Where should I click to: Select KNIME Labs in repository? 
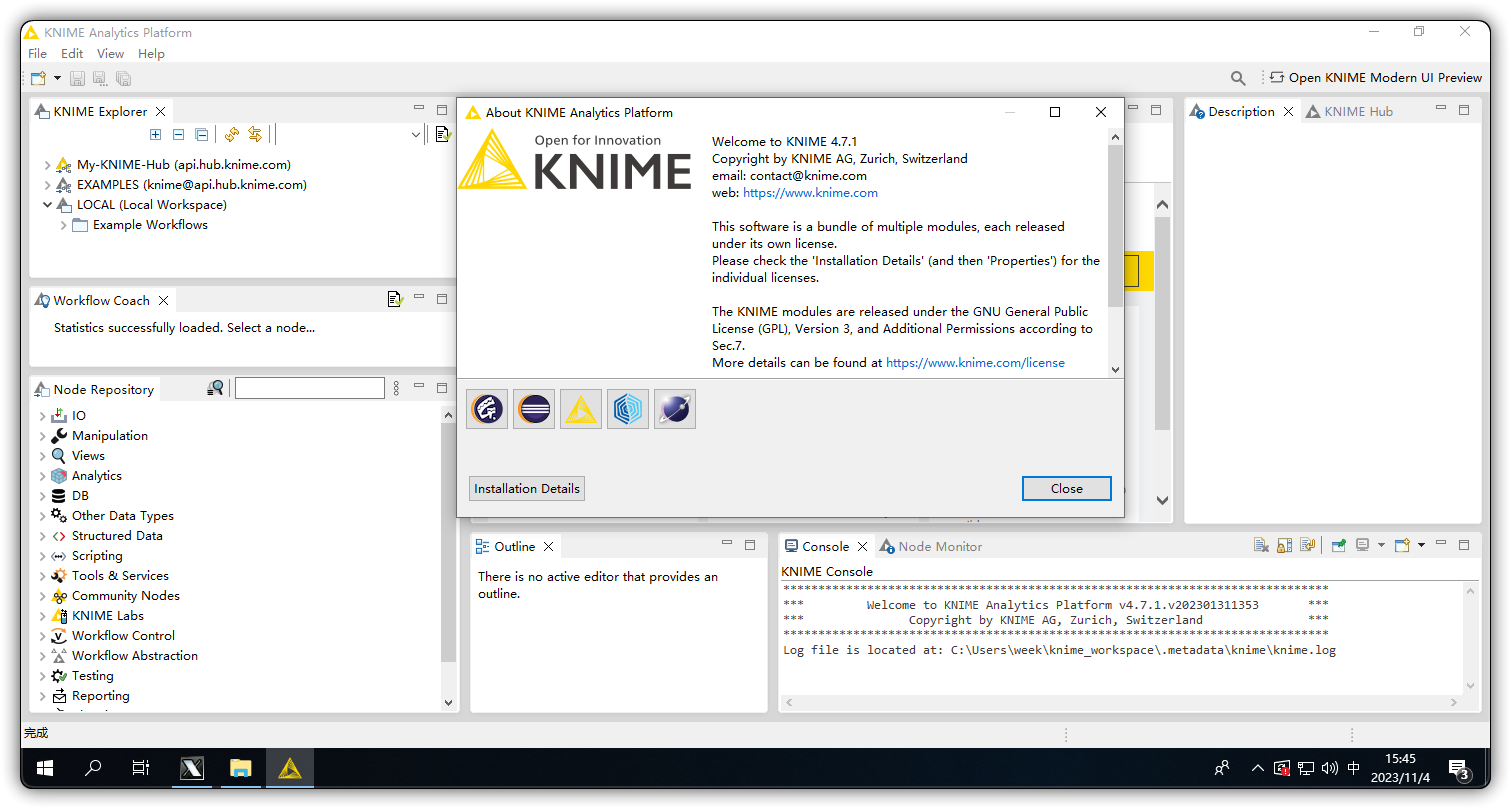pos(108,616)
